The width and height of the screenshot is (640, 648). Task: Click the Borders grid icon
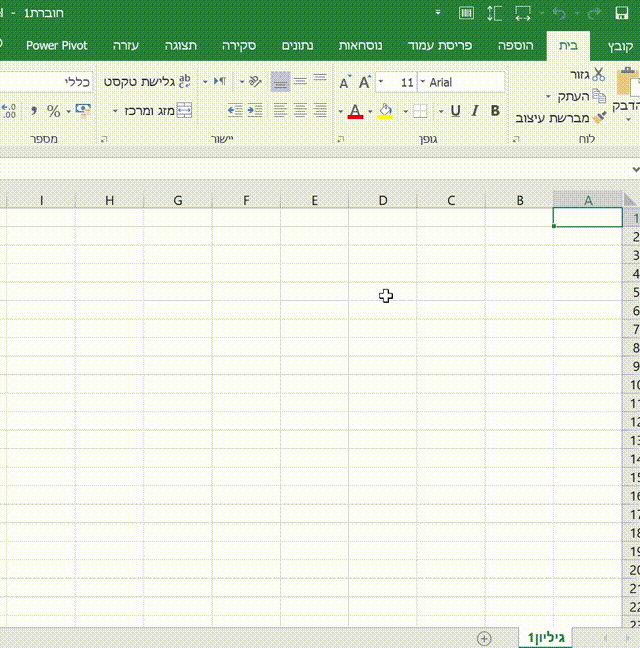click(420, 111)
